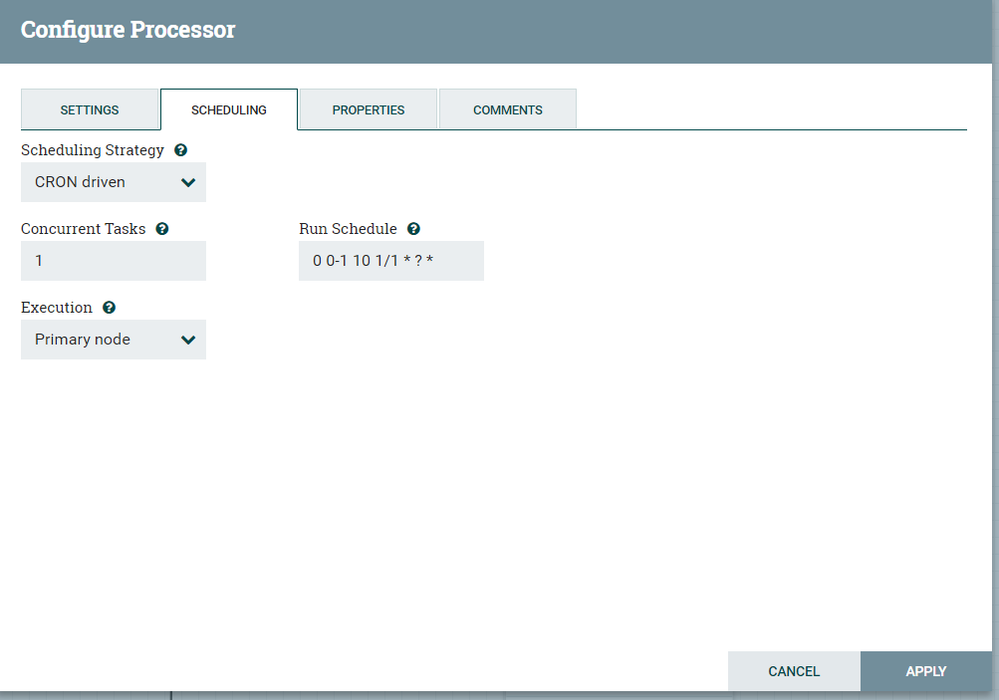Switch to the SETTINGS tab
Screen dimensions: 999x700
[89, 110]
